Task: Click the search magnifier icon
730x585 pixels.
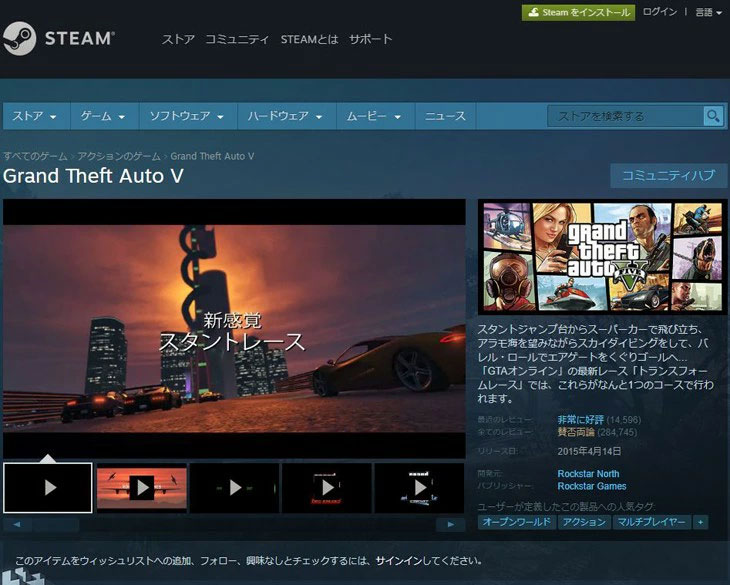Action: pos(713,116)
